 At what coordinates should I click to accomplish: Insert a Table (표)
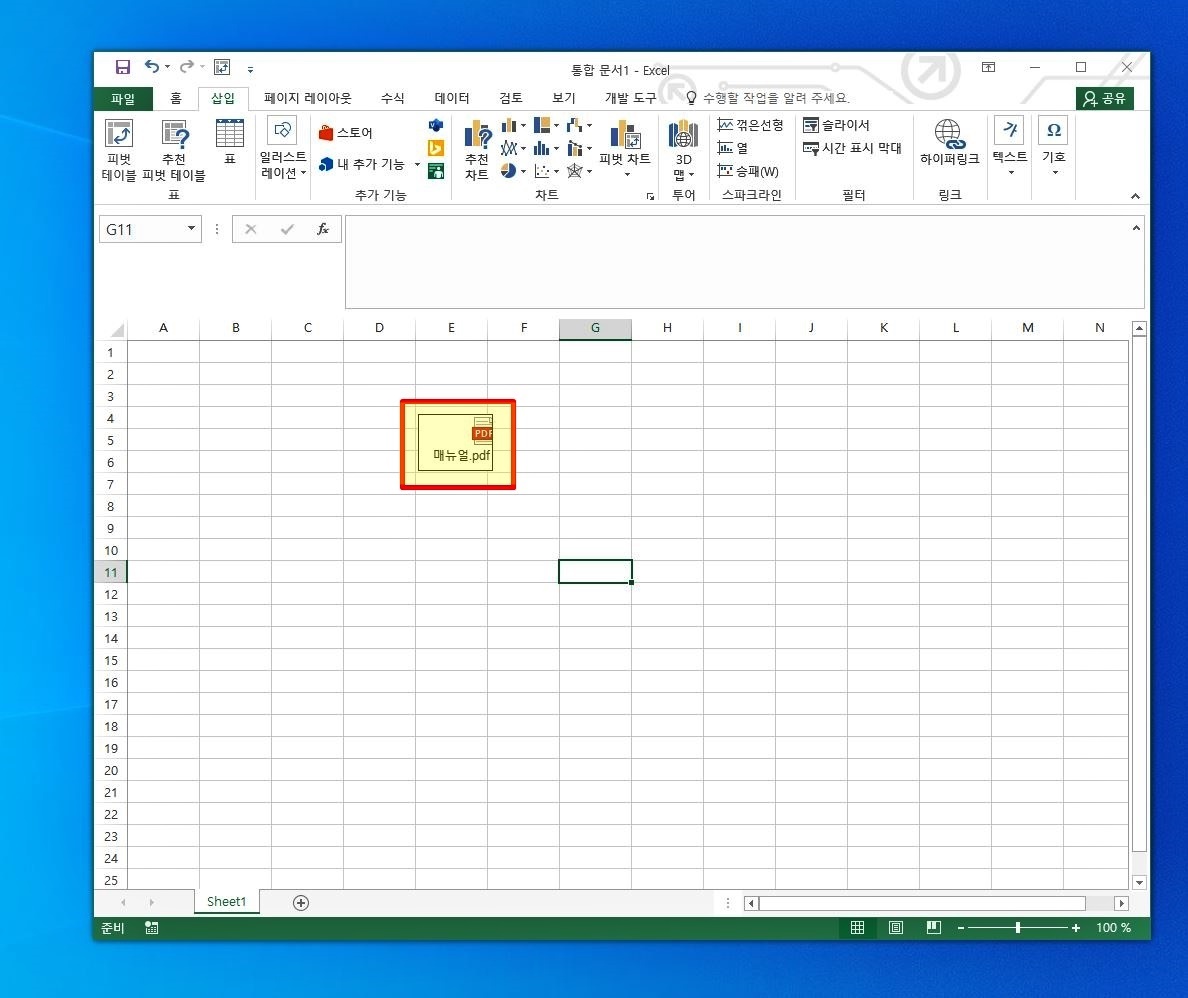230,142
